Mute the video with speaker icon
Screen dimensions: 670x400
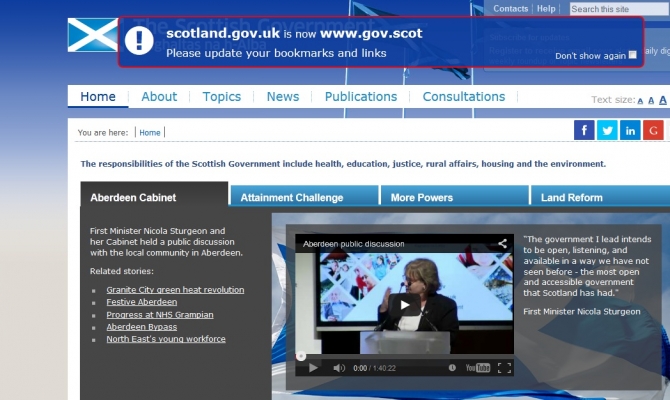339,368
